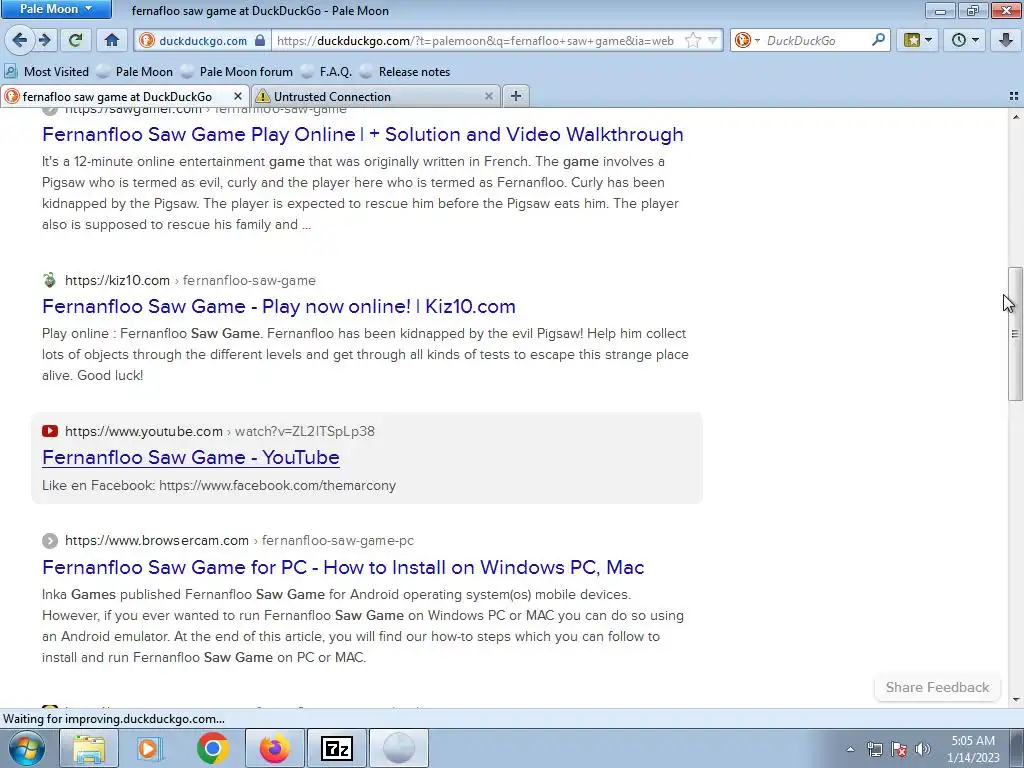The image size is (1024, 768).
Task: Click the search magnifier icon
Action: point(878,40)
